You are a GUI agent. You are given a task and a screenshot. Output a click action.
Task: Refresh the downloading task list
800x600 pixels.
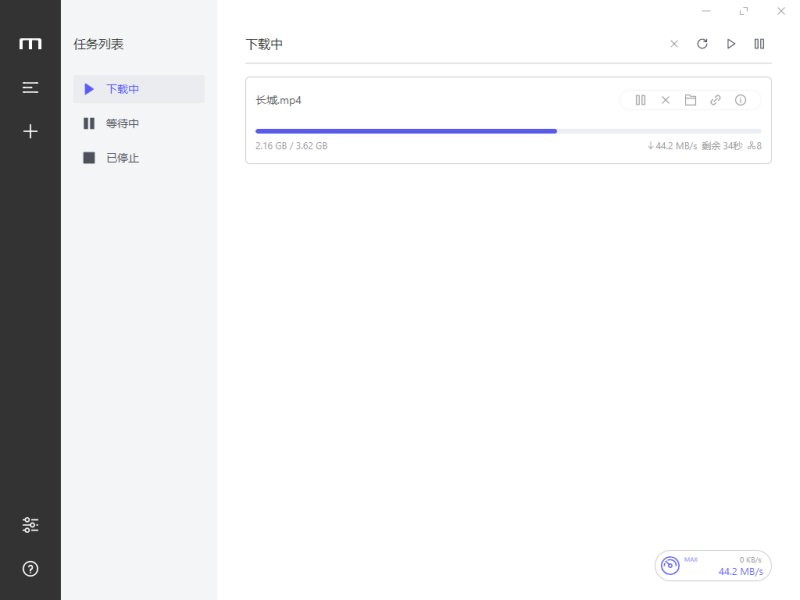click(x=702, y=44)
